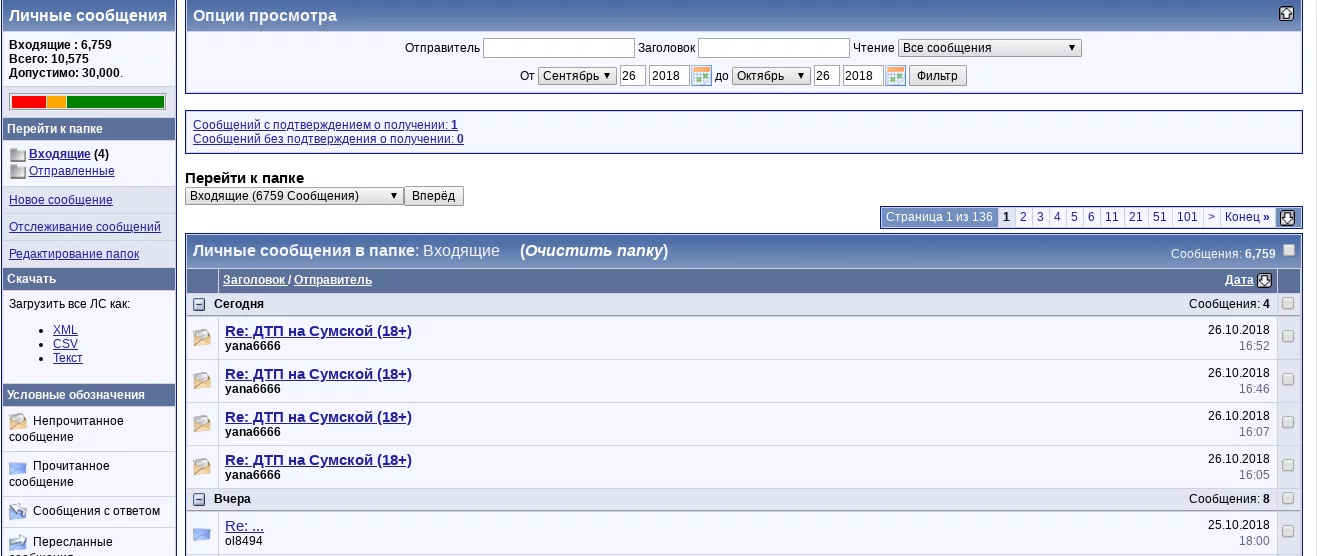Sort by Дата column link
This screenshot has height=556, width=1317.
click(1239, 280)
